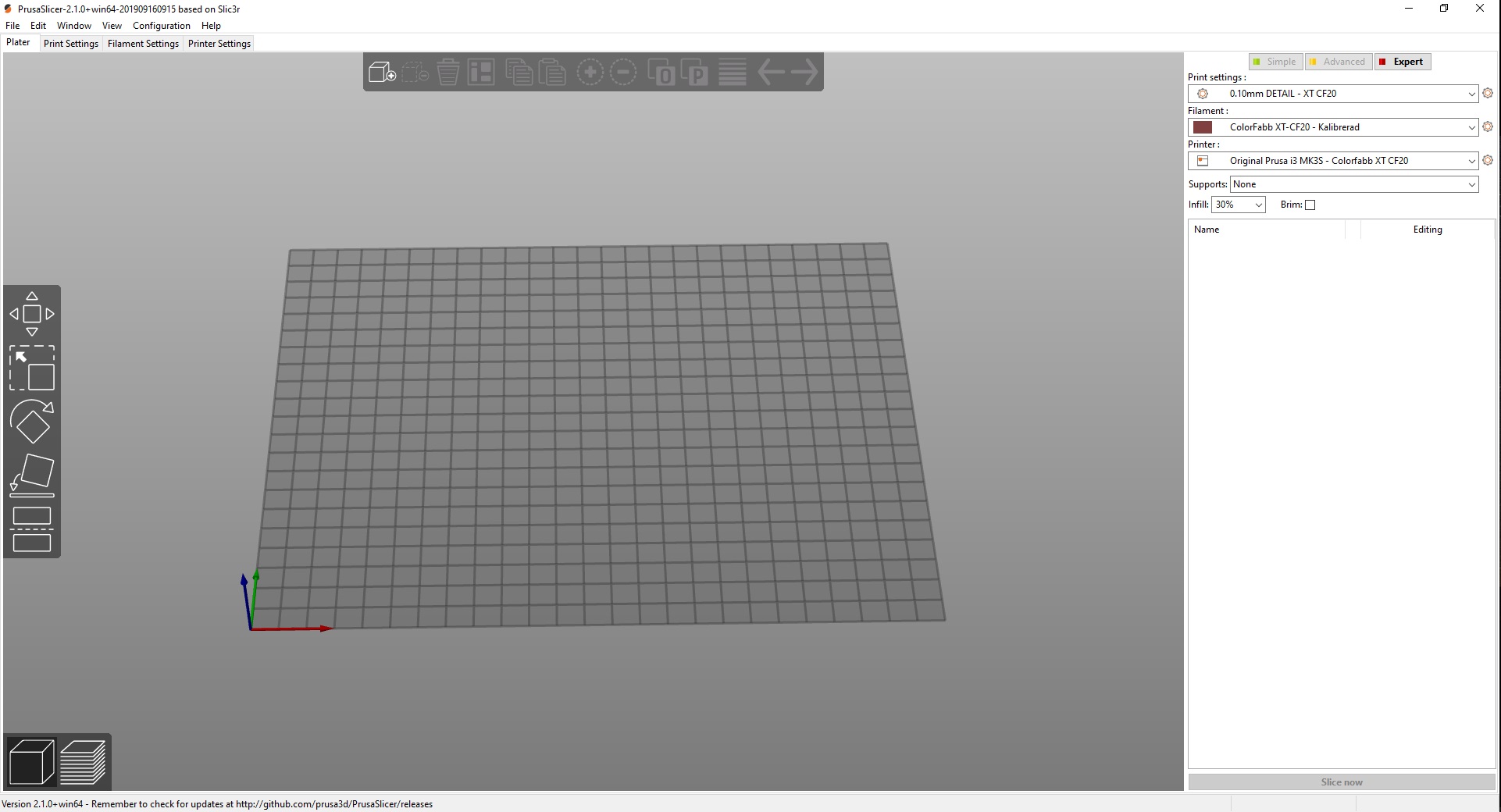Switch to the Print Settings tab

coord(71,44)
